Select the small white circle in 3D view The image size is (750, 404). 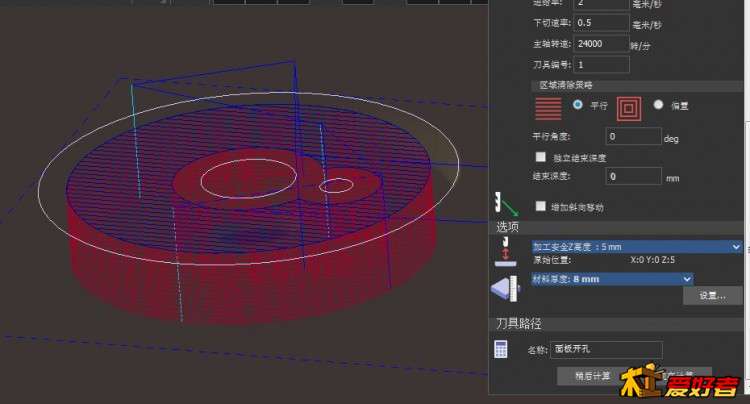click(336, 185)
